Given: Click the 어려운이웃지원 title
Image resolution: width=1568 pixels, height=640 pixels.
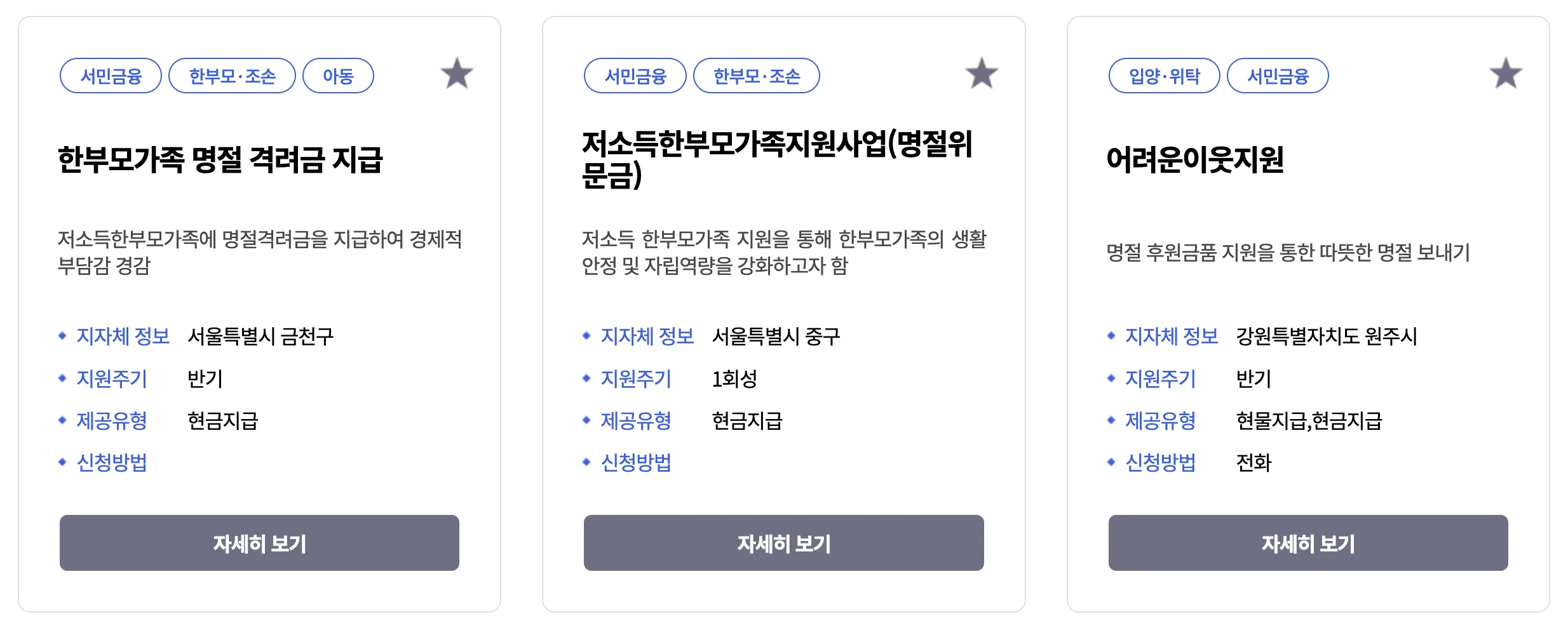Looking at the screenshot, I should click(1194, 159).
